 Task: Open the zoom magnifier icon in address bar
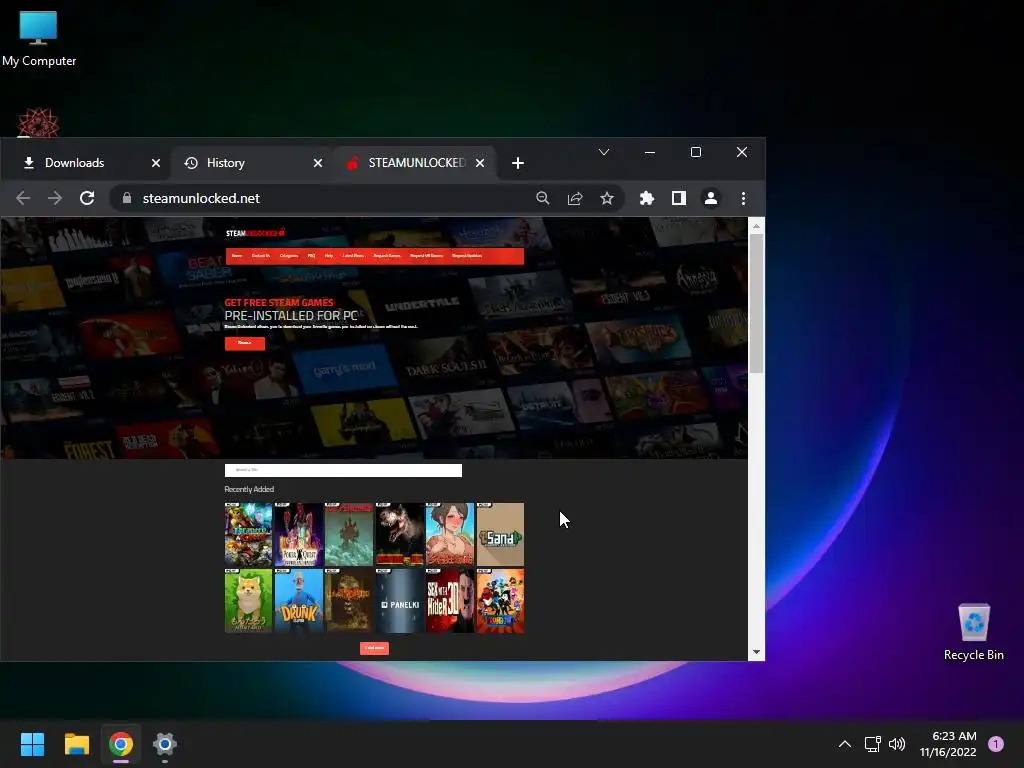pos(543,198)
